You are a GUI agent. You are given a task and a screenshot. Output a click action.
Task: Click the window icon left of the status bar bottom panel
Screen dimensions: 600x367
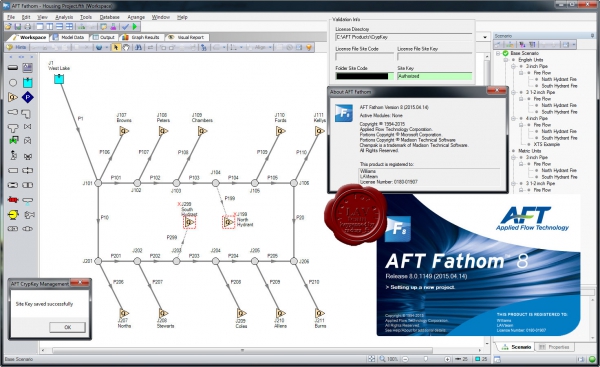[x=497, y=359]
